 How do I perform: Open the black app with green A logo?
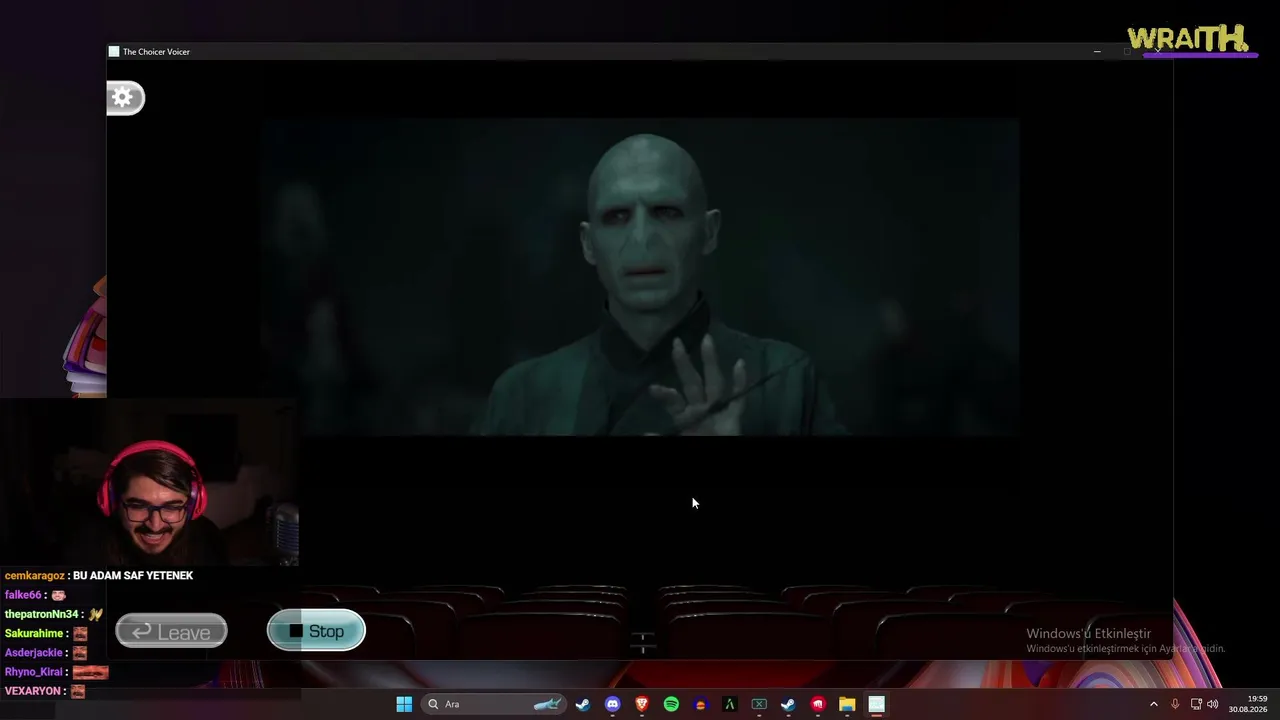coord(730,704)
